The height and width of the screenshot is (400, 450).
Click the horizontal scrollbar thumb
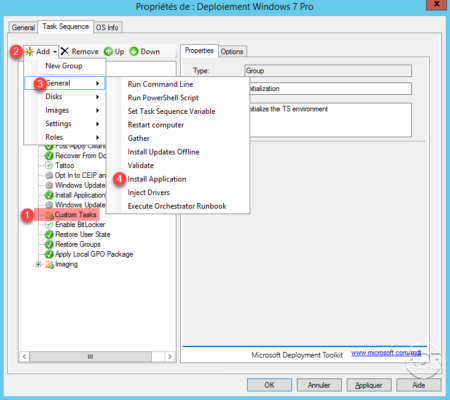point(90,357)
